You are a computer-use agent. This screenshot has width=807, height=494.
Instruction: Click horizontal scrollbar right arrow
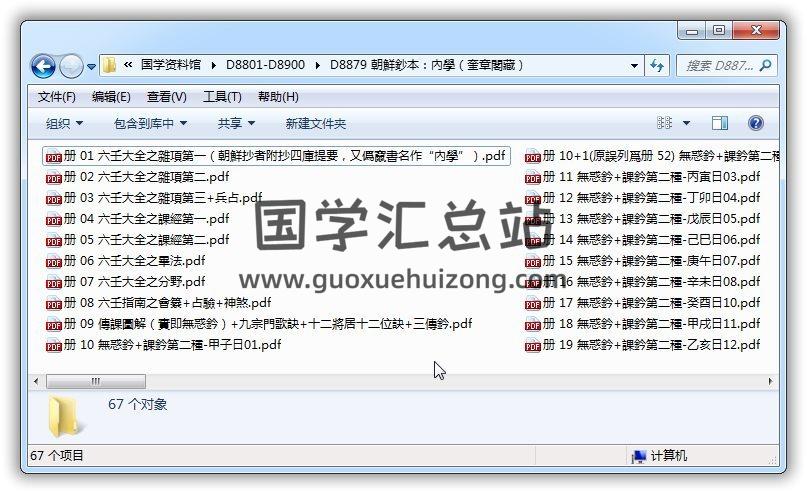(x=770, y=381)
